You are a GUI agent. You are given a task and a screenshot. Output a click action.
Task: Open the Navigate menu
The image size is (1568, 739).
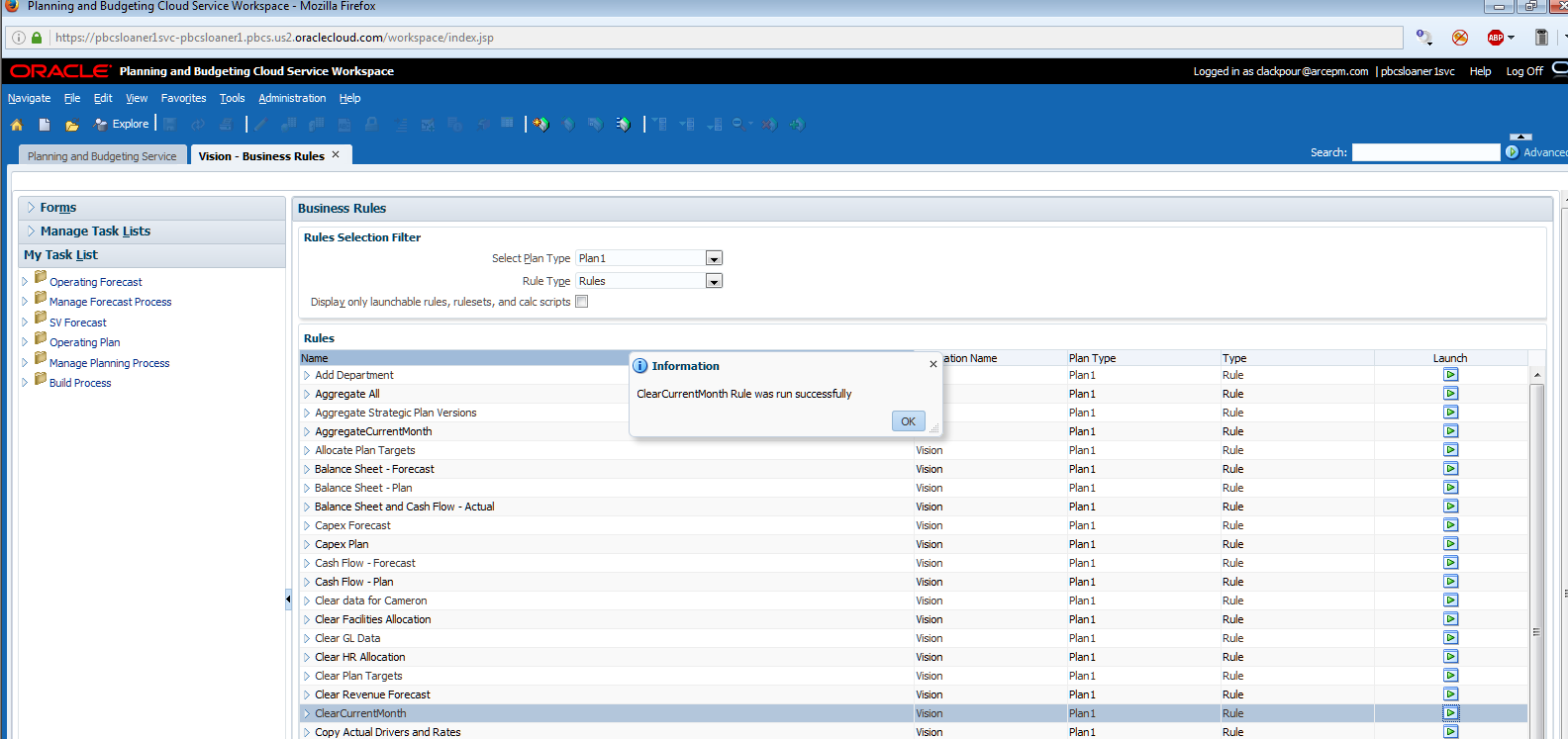tap(29, 98)
